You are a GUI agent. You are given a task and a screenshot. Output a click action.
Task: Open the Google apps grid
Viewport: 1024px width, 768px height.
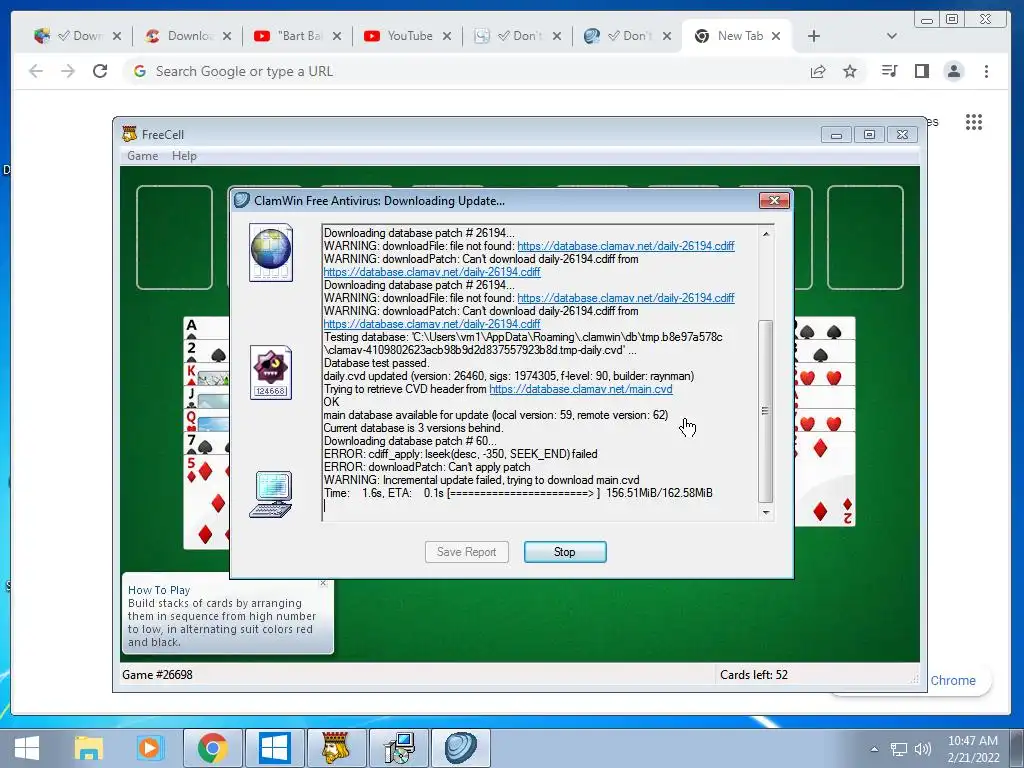click(974, 121)
